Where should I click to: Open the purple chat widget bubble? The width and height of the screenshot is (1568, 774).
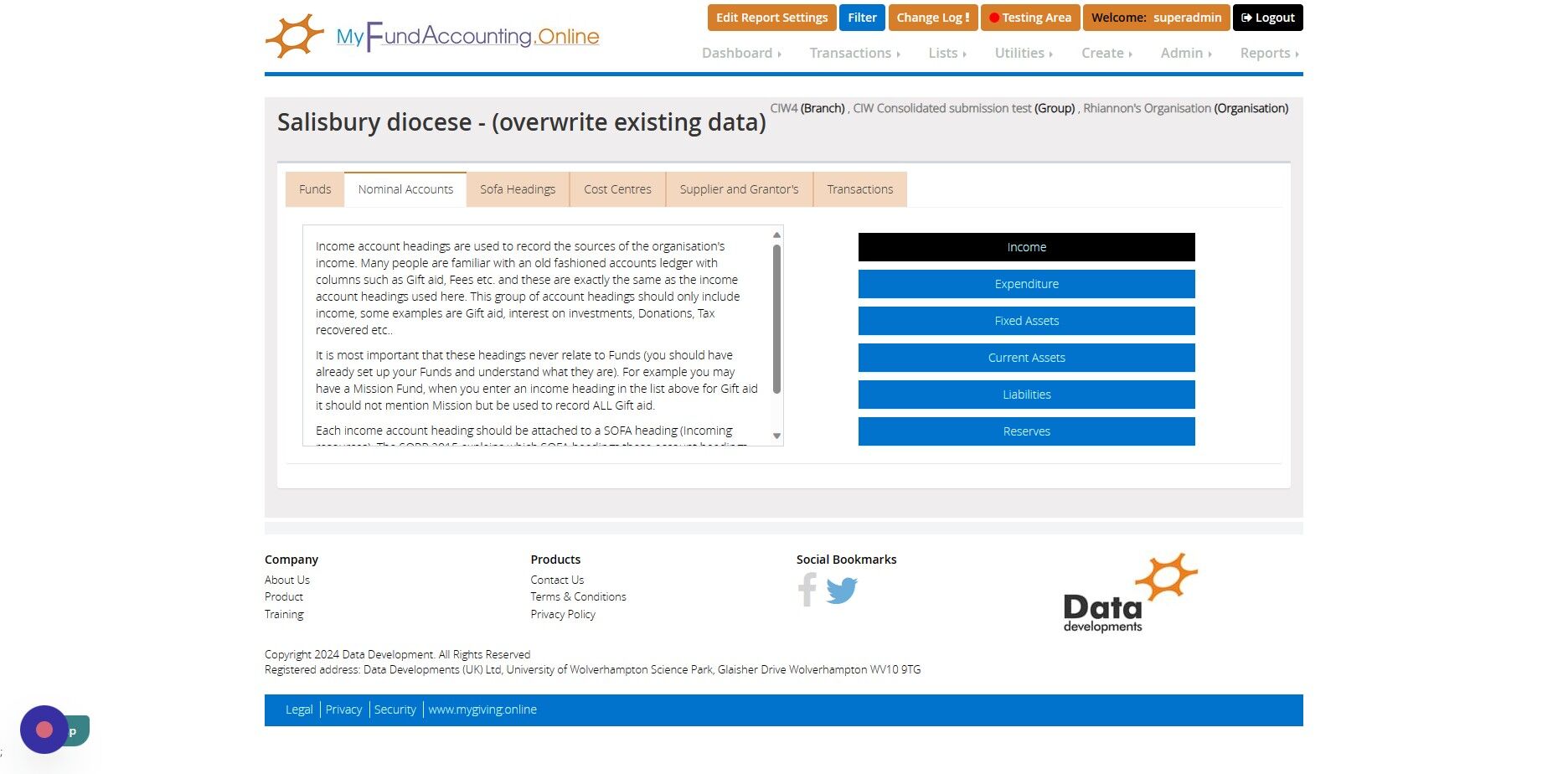(x=44, y=730)
